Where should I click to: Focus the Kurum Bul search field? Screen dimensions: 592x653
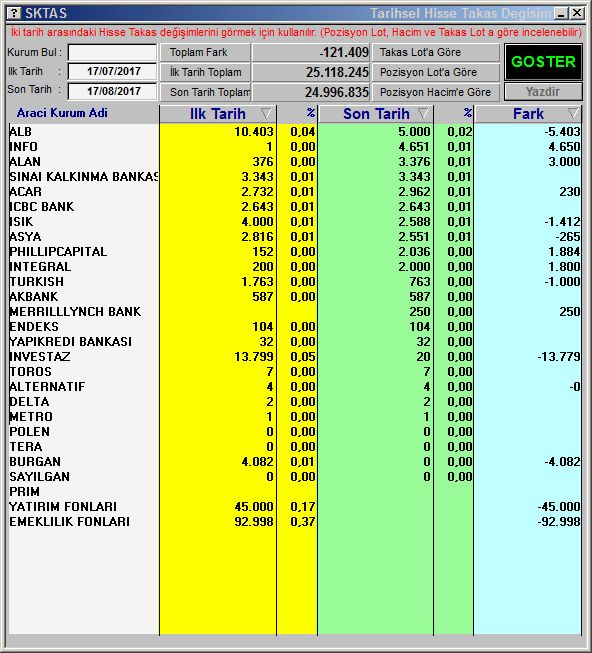(112, 52)
